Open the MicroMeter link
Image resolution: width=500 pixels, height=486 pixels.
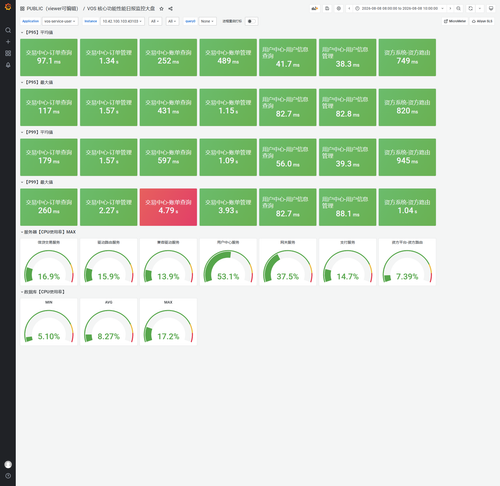coord(455,21)
